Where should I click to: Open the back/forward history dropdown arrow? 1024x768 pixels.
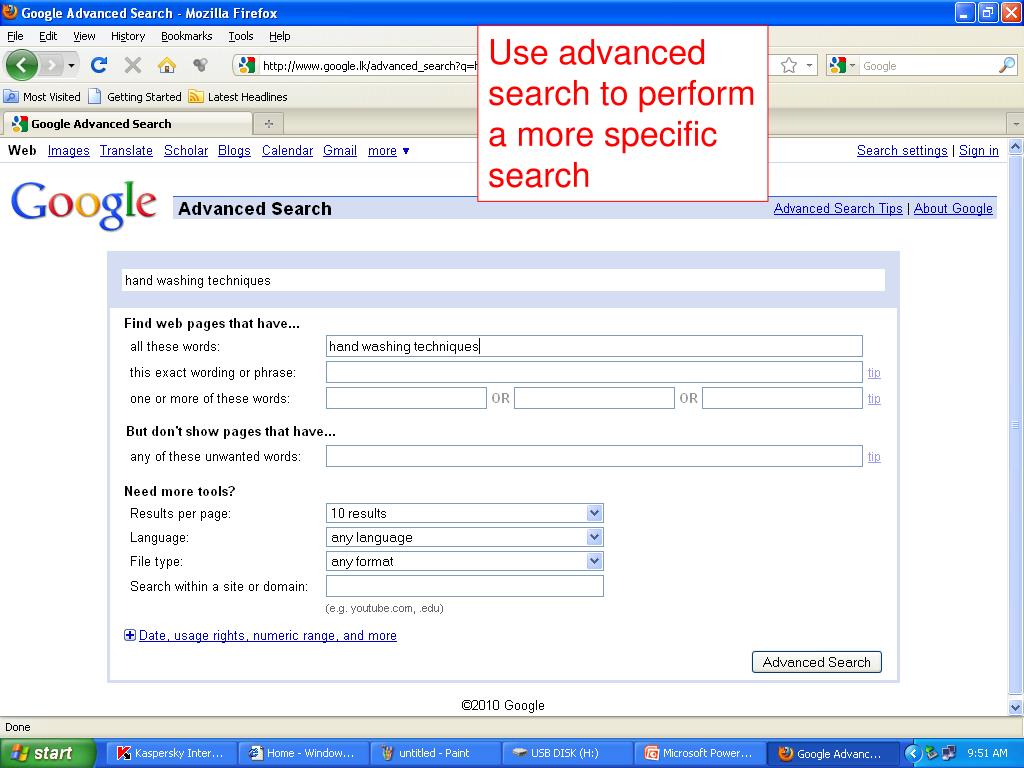point(71,65)
